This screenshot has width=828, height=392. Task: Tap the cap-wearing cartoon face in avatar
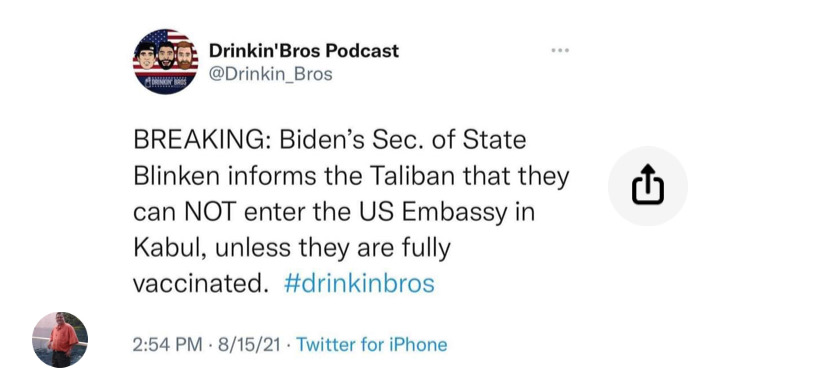coord(145,55)
